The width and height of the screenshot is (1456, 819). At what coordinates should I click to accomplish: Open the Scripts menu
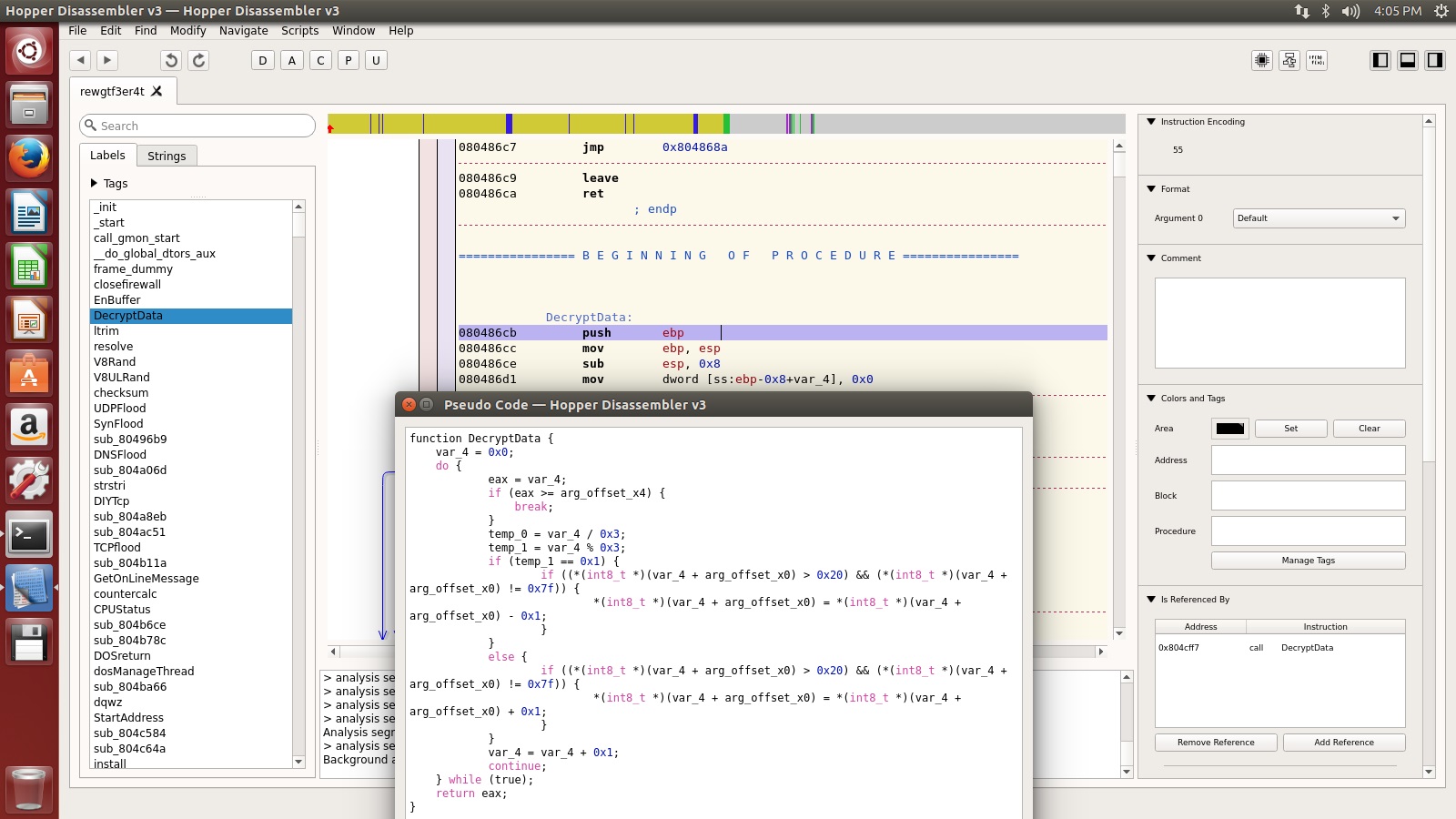point(299,30)
